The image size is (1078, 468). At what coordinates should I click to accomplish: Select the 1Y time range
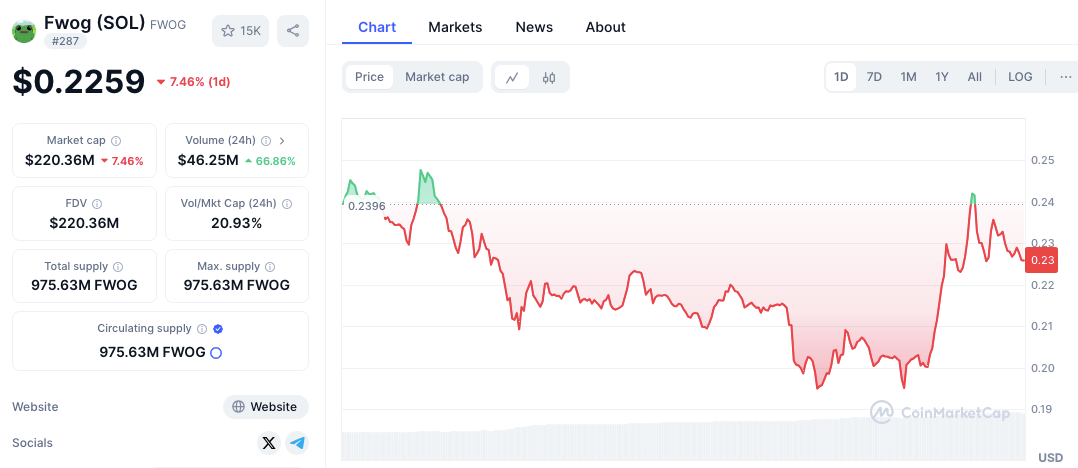tap(942, 77)
